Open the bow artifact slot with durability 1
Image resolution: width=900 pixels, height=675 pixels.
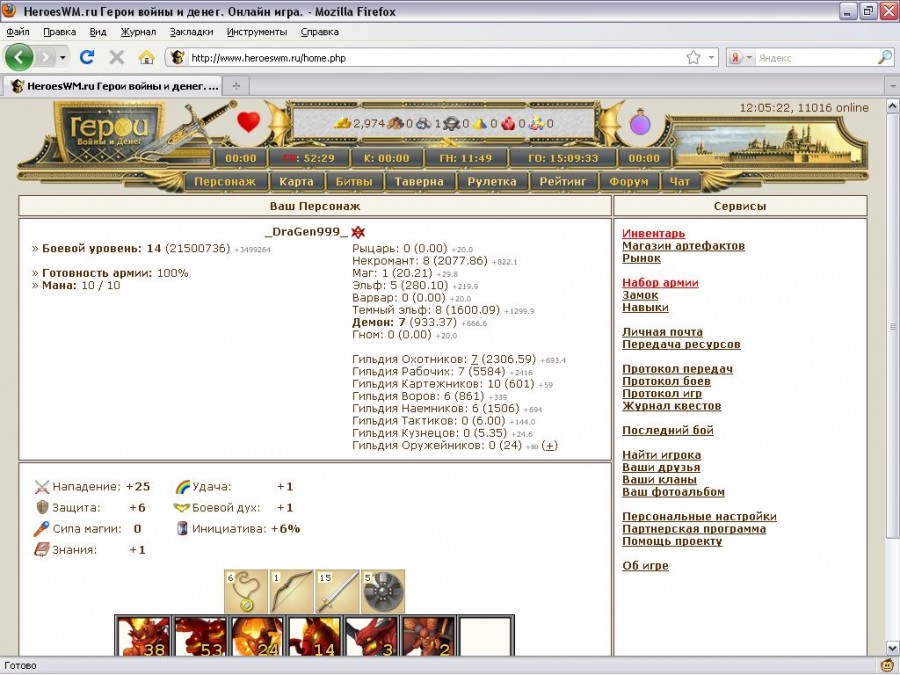point(292,591)
